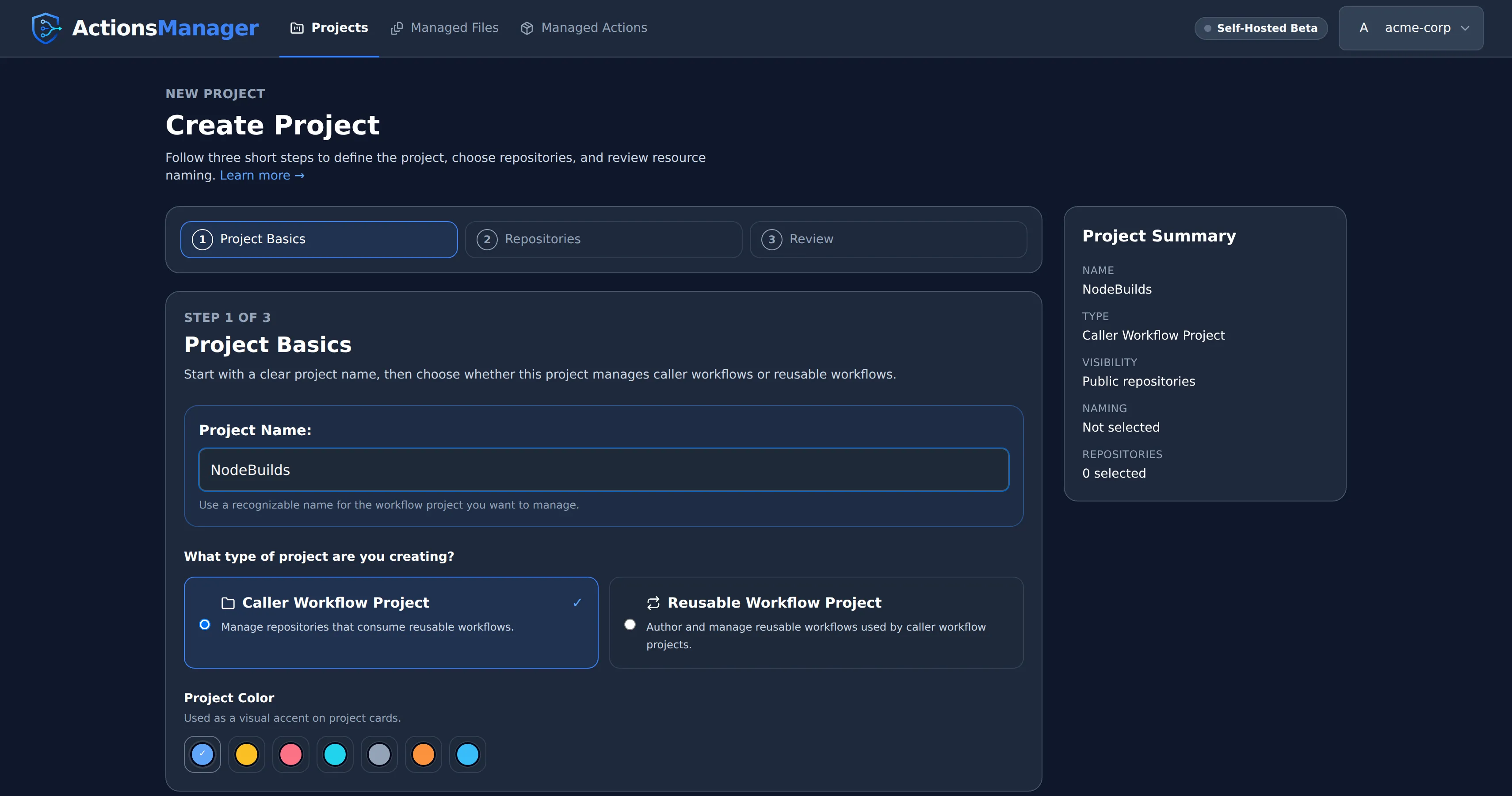Open the acme-corp organization dropdown
The width and height of the screenshot is (1512, 796).
click(x=1410, y=28)
